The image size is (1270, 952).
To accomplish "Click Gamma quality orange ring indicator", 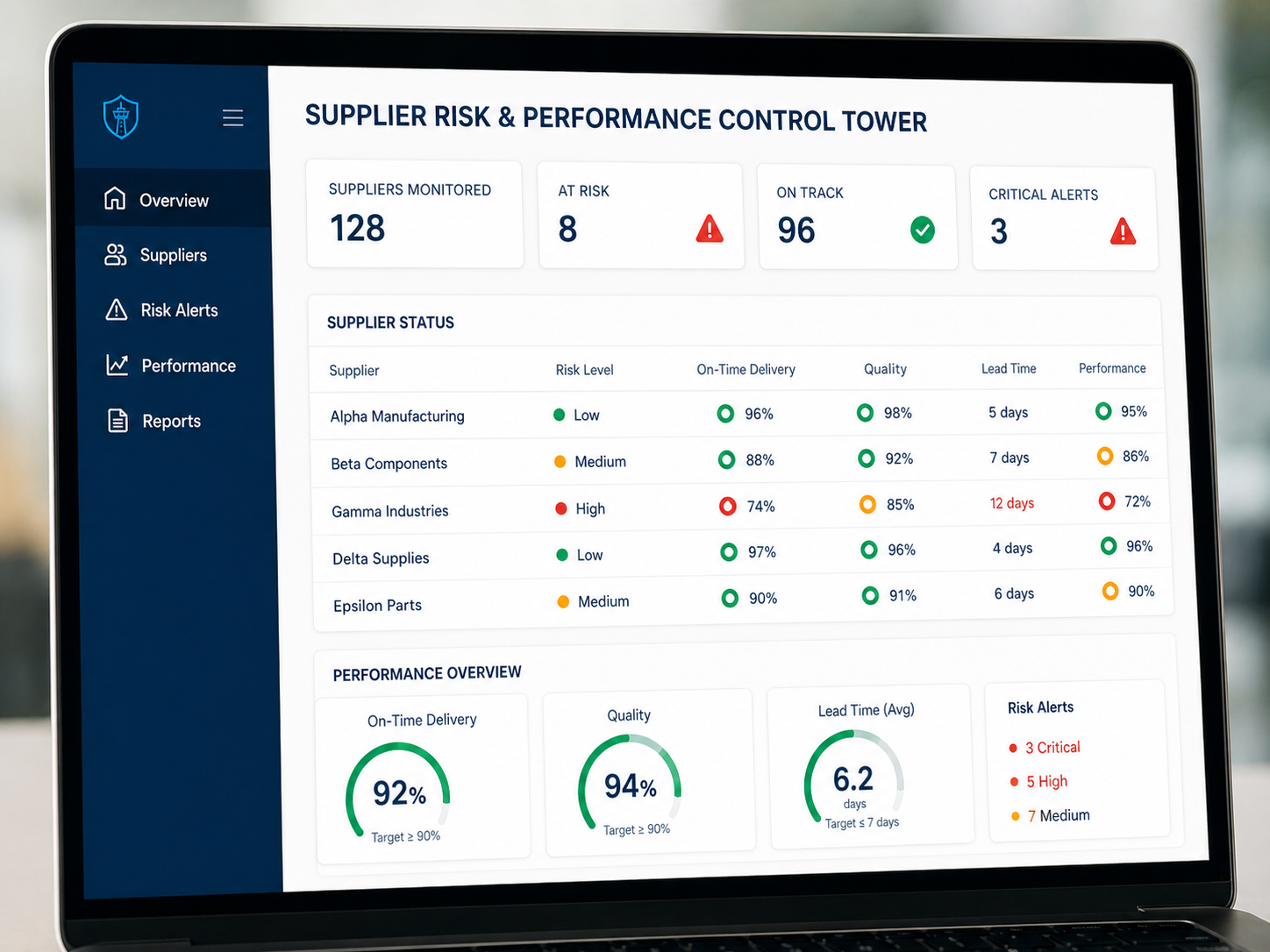I will pyautogui.click(x=867, y=504).
